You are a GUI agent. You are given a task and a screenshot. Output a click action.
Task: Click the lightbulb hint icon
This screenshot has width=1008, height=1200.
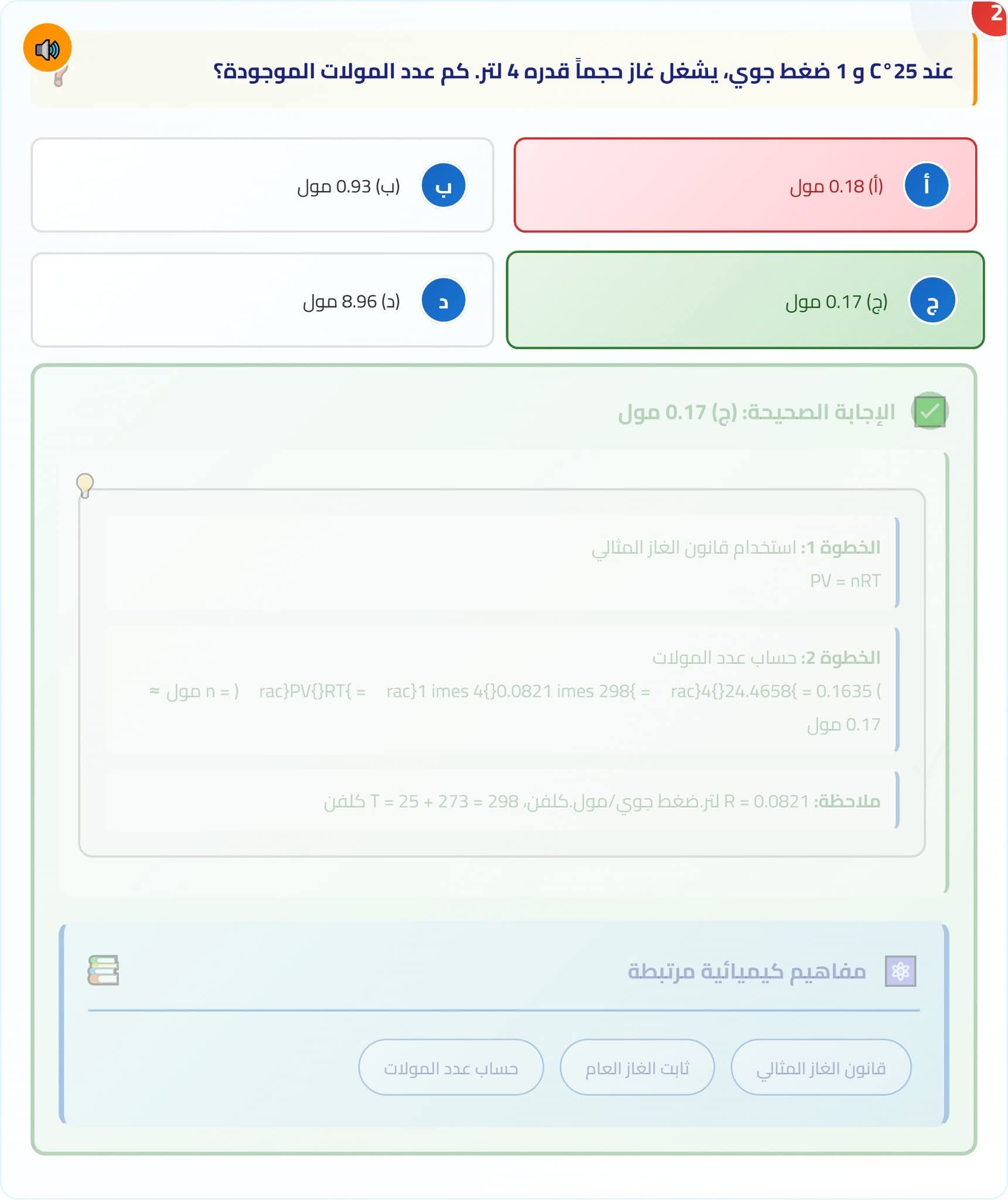tap(85, 485)
